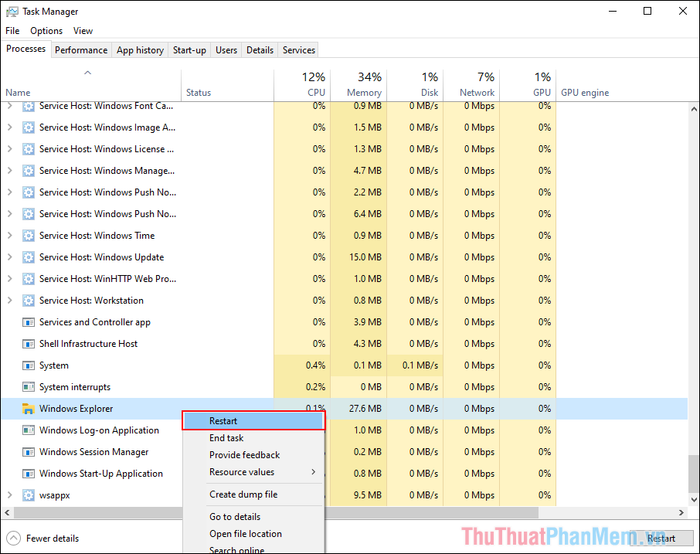This screenshot has height=554, width=700.
Task: Open the Resource values submenu
Action: (x=253, y=472)
